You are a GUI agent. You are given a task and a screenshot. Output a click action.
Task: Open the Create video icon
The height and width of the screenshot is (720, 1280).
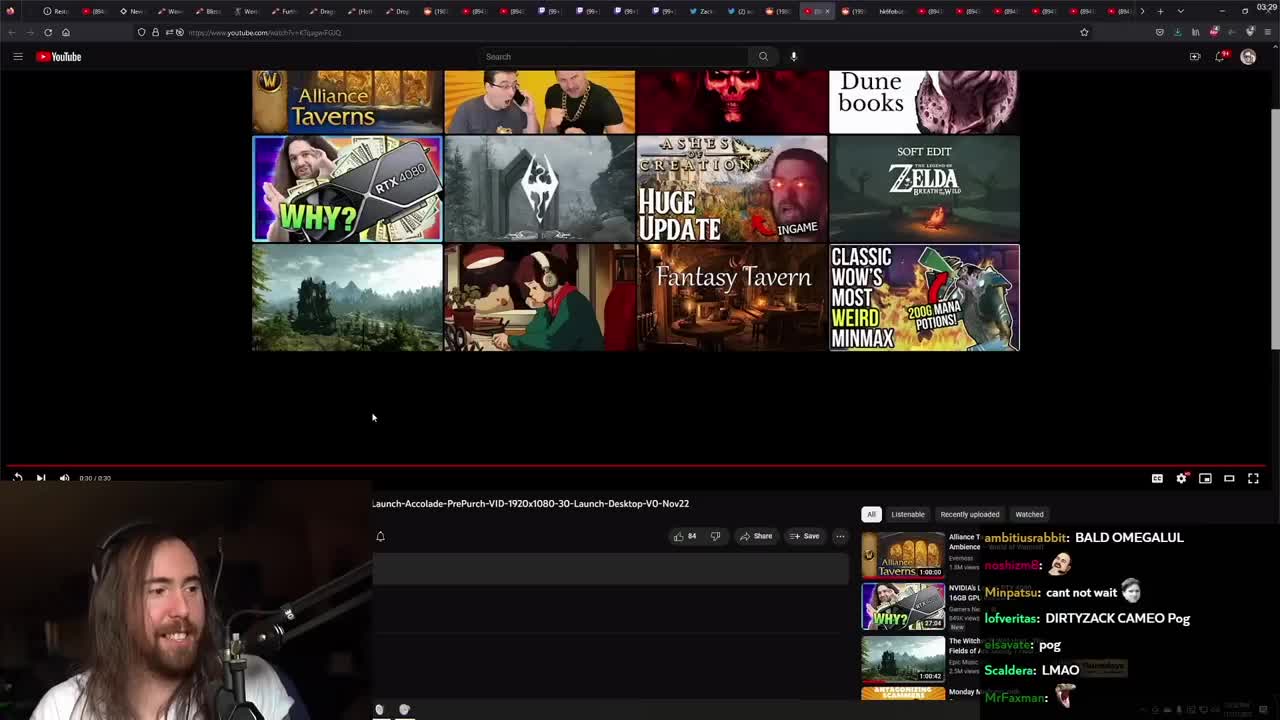pos(1195,57)
